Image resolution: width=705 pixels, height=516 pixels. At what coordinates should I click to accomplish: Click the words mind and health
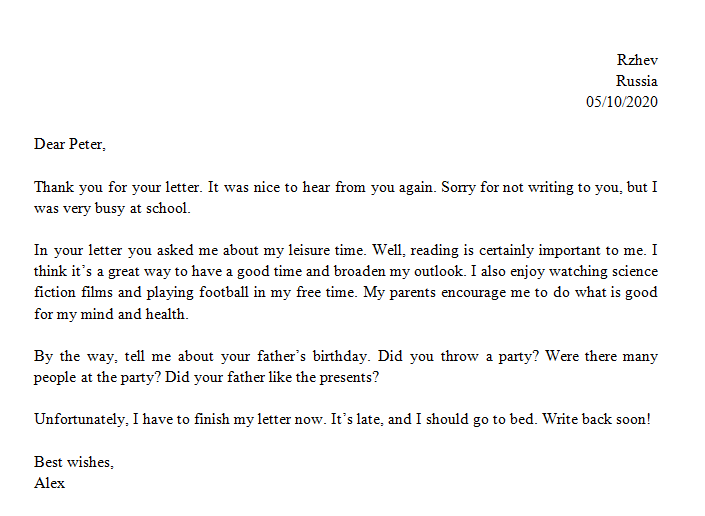coord(134,314)
